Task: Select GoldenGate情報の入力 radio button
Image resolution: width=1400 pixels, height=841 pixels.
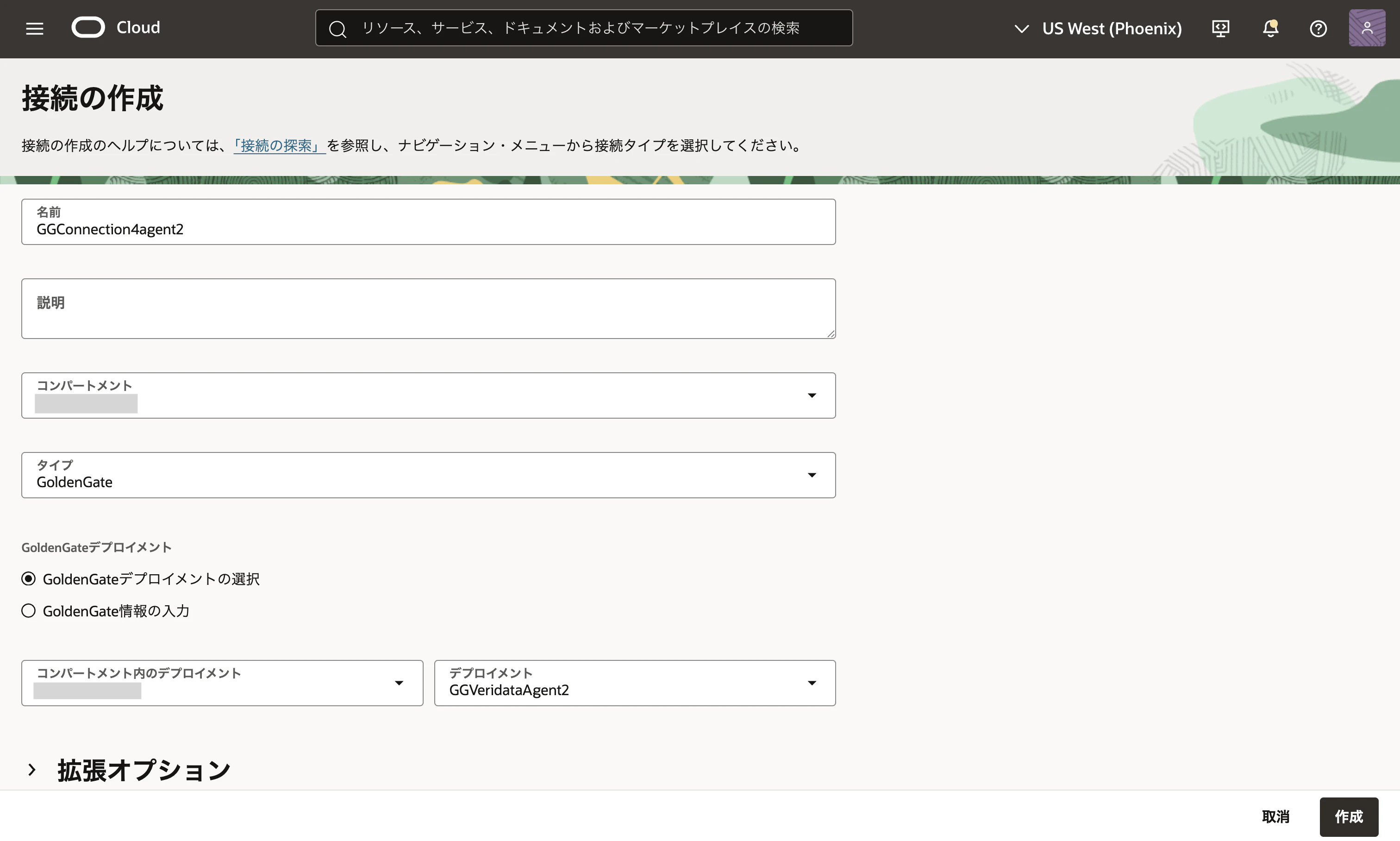Action: [x=28, y=610]
